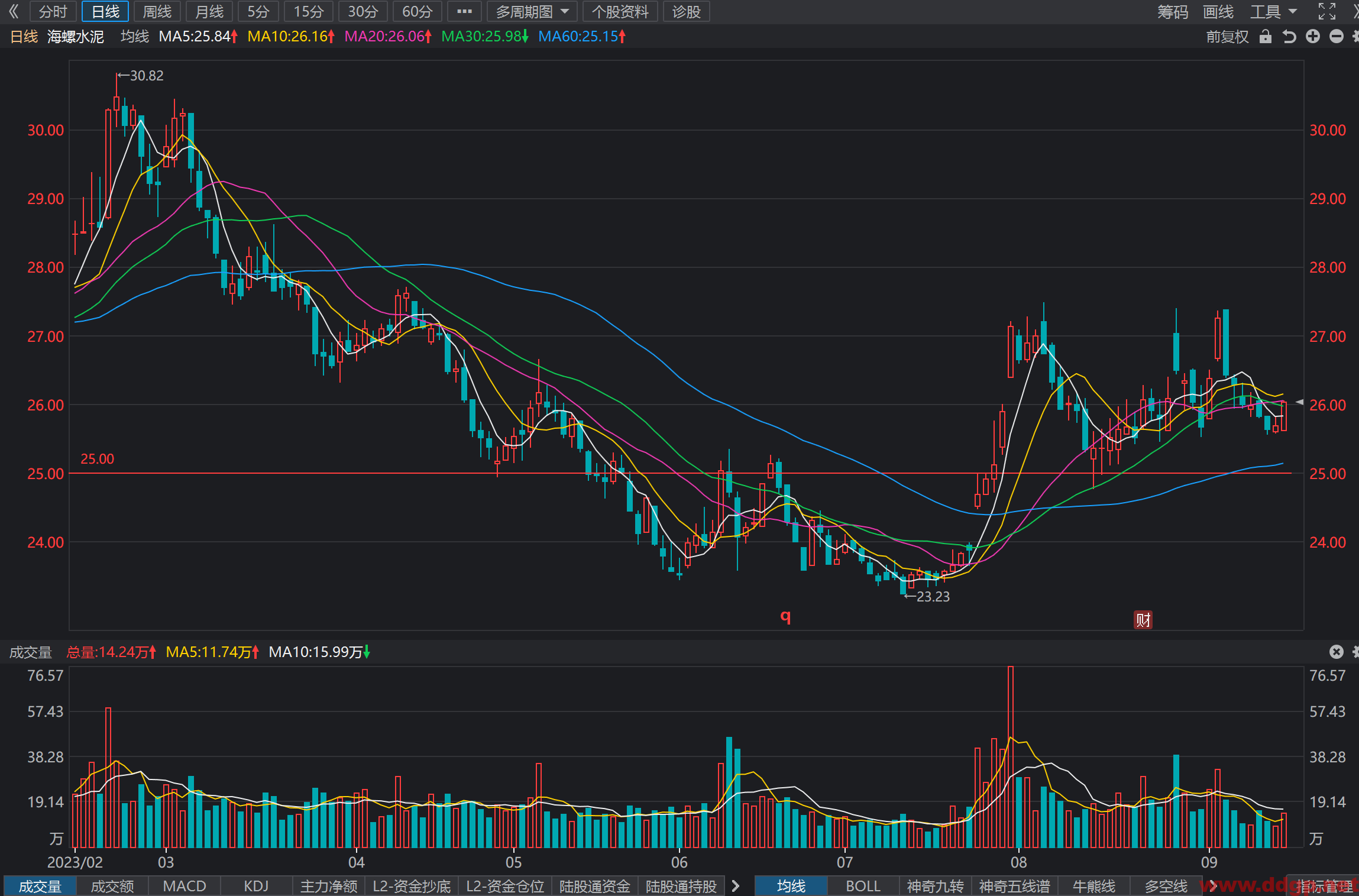1359x896 pixels.
Task: Click the red q marker on chart
Action: tap(785, 617)
